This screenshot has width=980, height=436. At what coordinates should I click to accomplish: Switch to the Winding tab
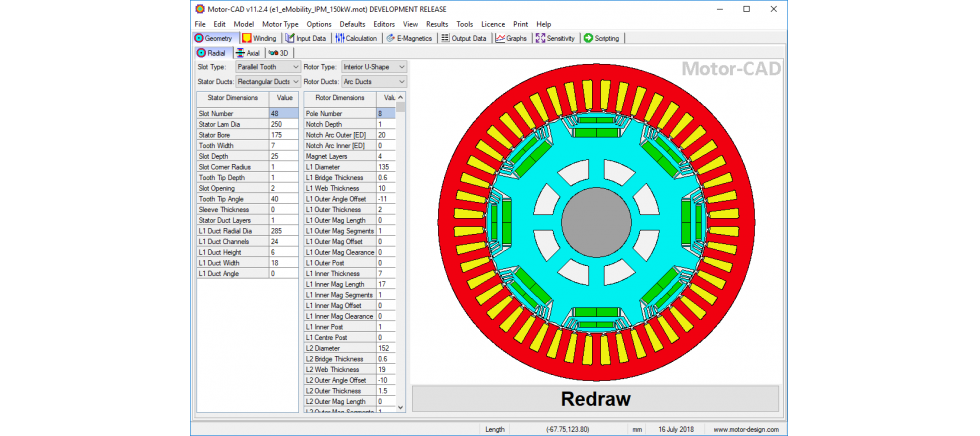coord(259,38)
